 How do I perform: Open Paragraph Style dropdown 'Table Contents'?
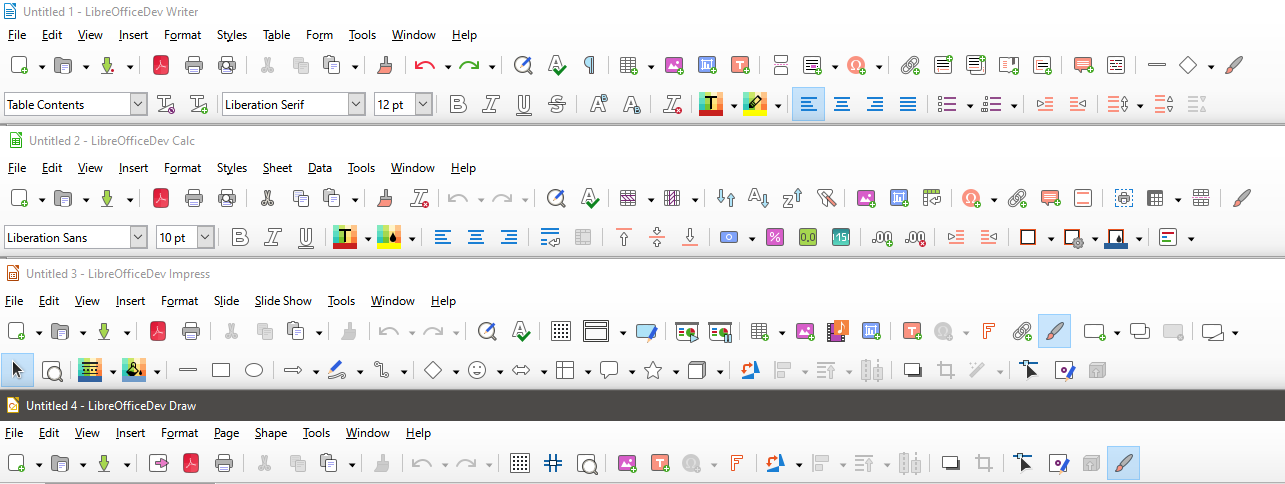139,104
